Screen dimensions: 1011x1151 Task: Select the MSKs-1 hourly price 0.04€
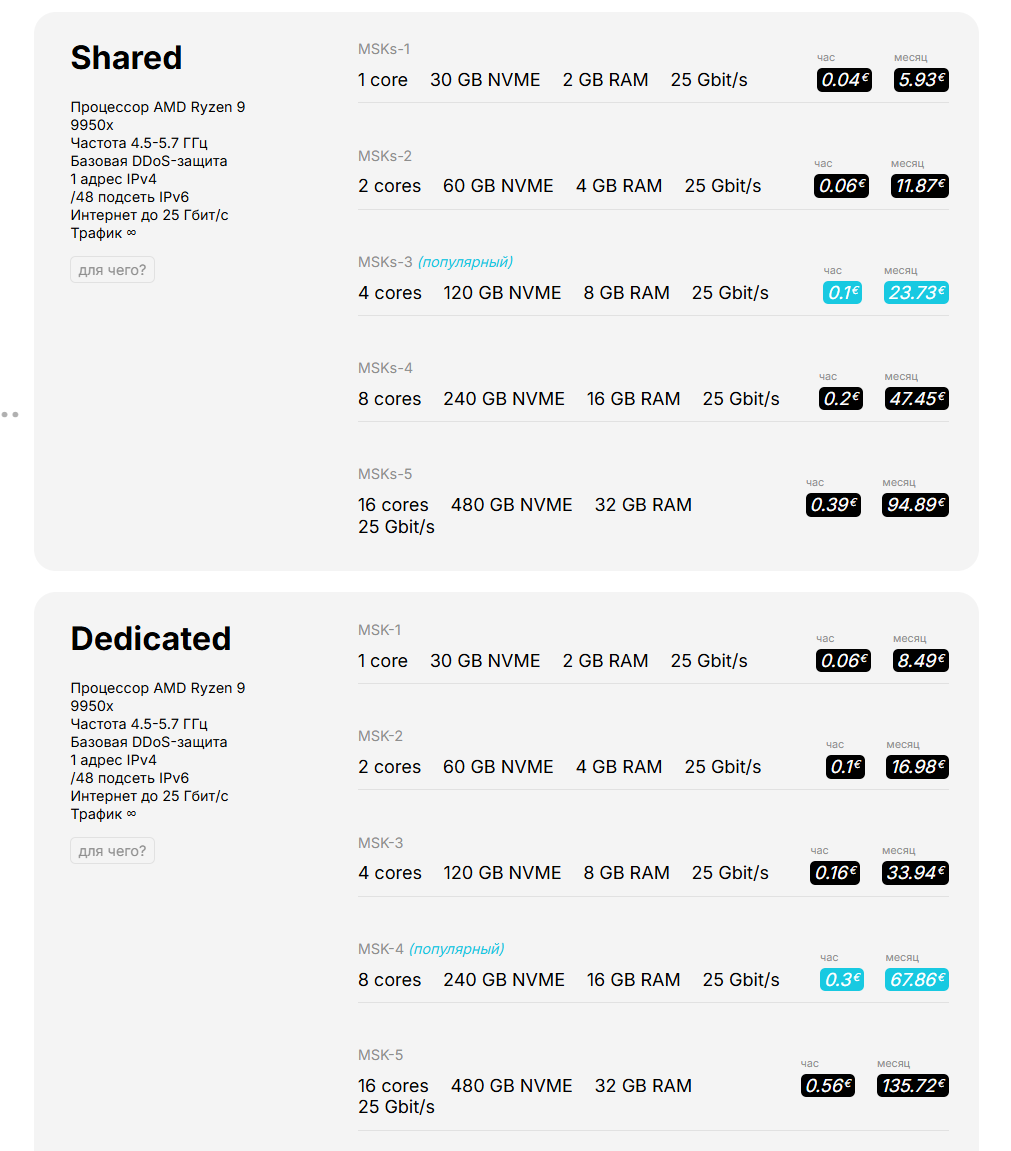coord(844,80)
